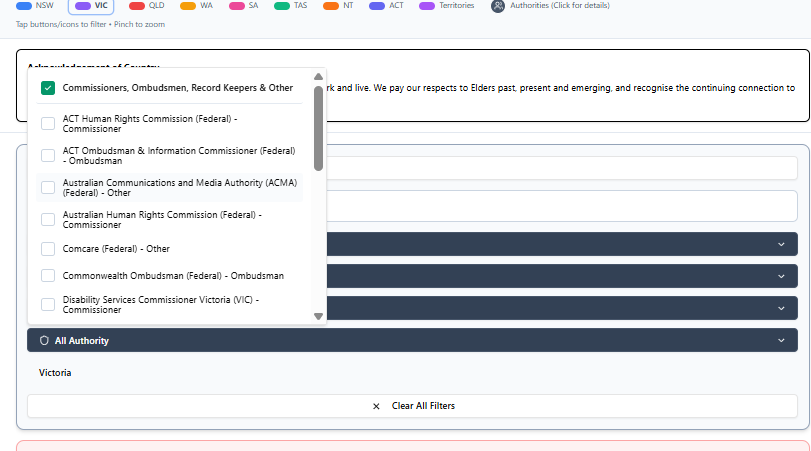
Task: Click the Victoria selected filter text
Action: (x=55, y=373)
